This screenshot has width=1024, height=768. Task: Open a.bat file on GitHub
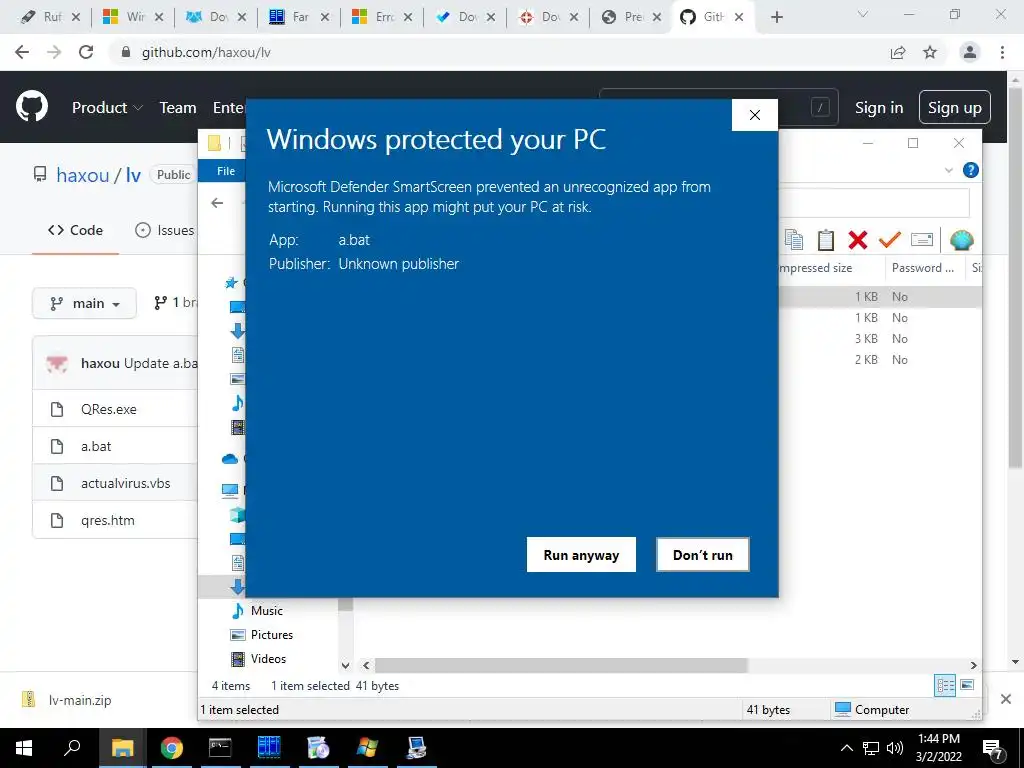click(x=96, y=447)
